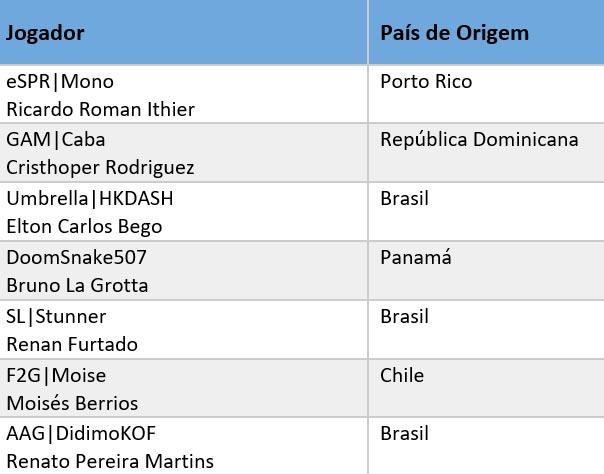Click the País de Origem column header

click(x=454, y=32)
